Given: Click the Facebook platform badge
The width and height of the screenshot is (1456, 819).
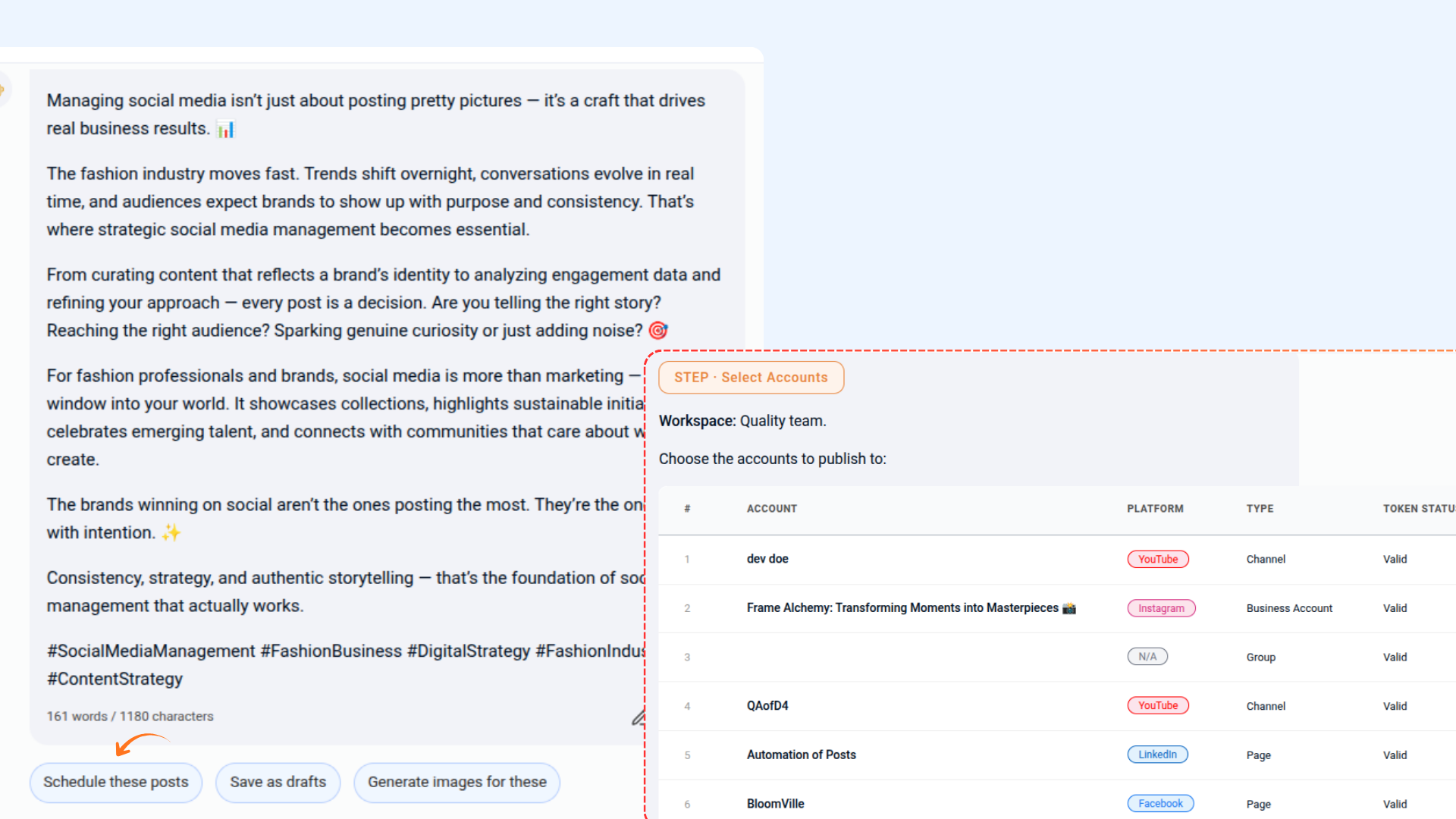Looking at the screenshot, I should [x=1159, y=803].
